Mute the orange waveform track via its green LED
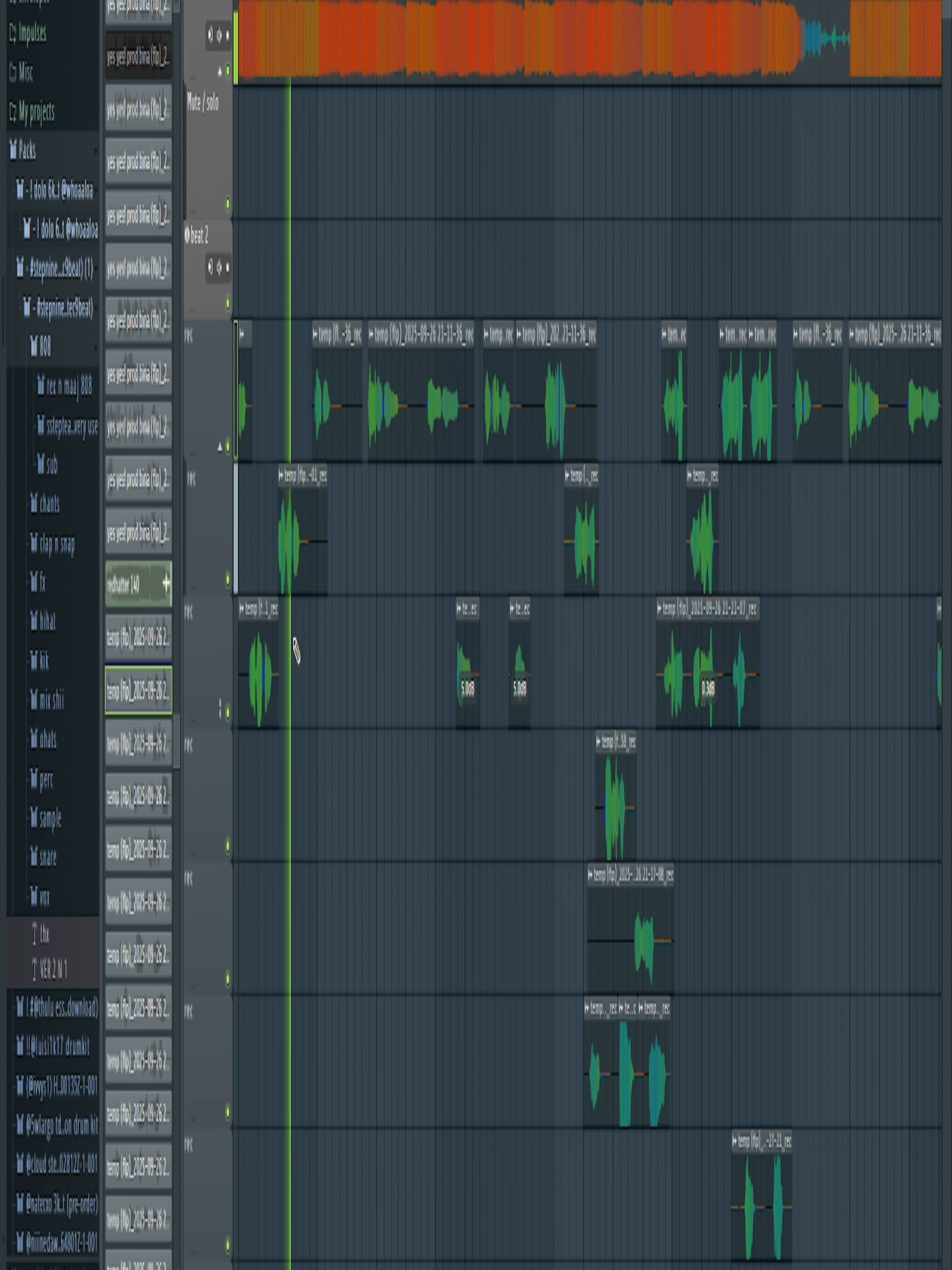Viewport: 952px width, 1270px height. pos(228,71)
